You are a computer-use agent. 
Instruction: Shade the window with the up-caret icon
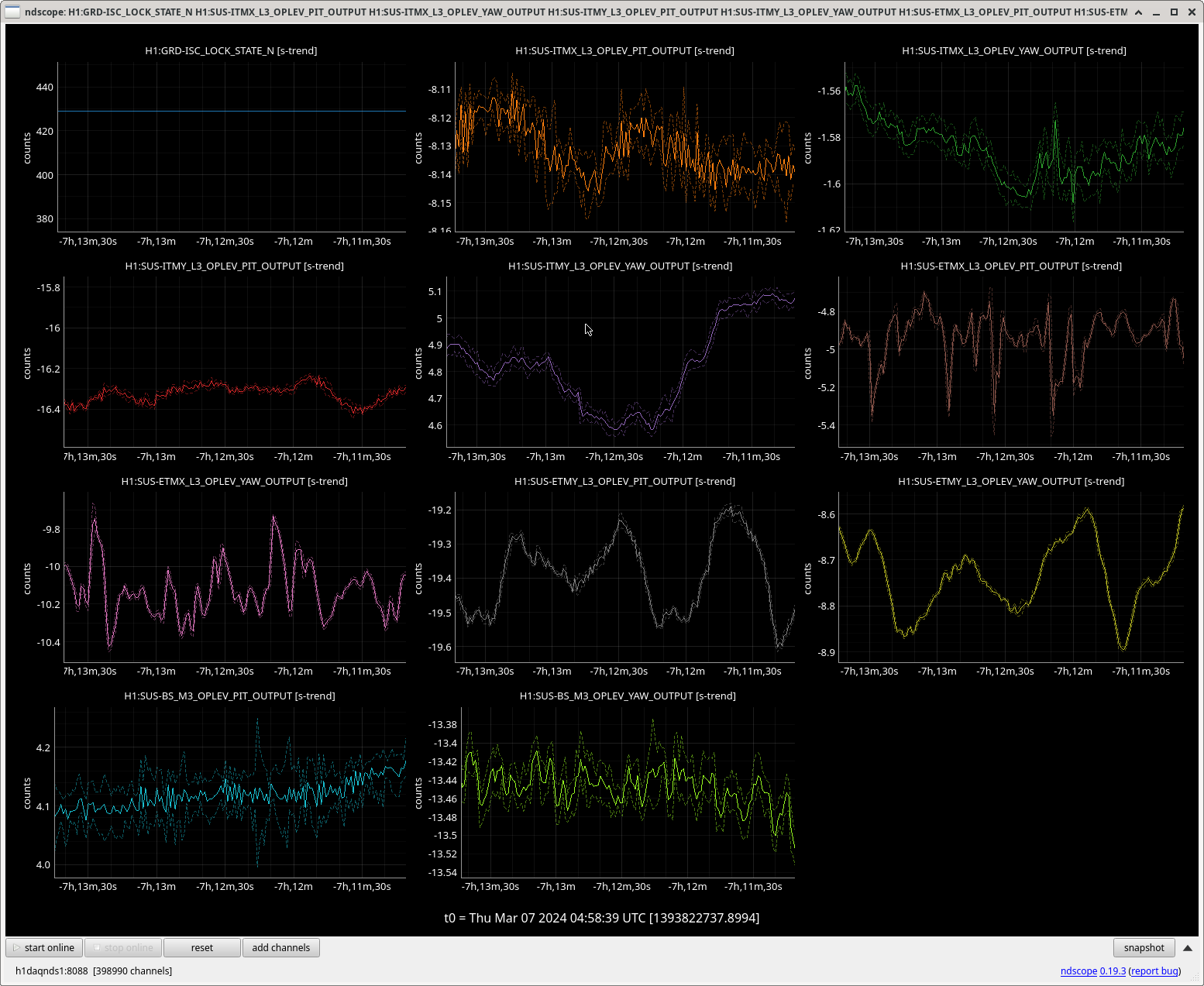tap(1138, 12)
